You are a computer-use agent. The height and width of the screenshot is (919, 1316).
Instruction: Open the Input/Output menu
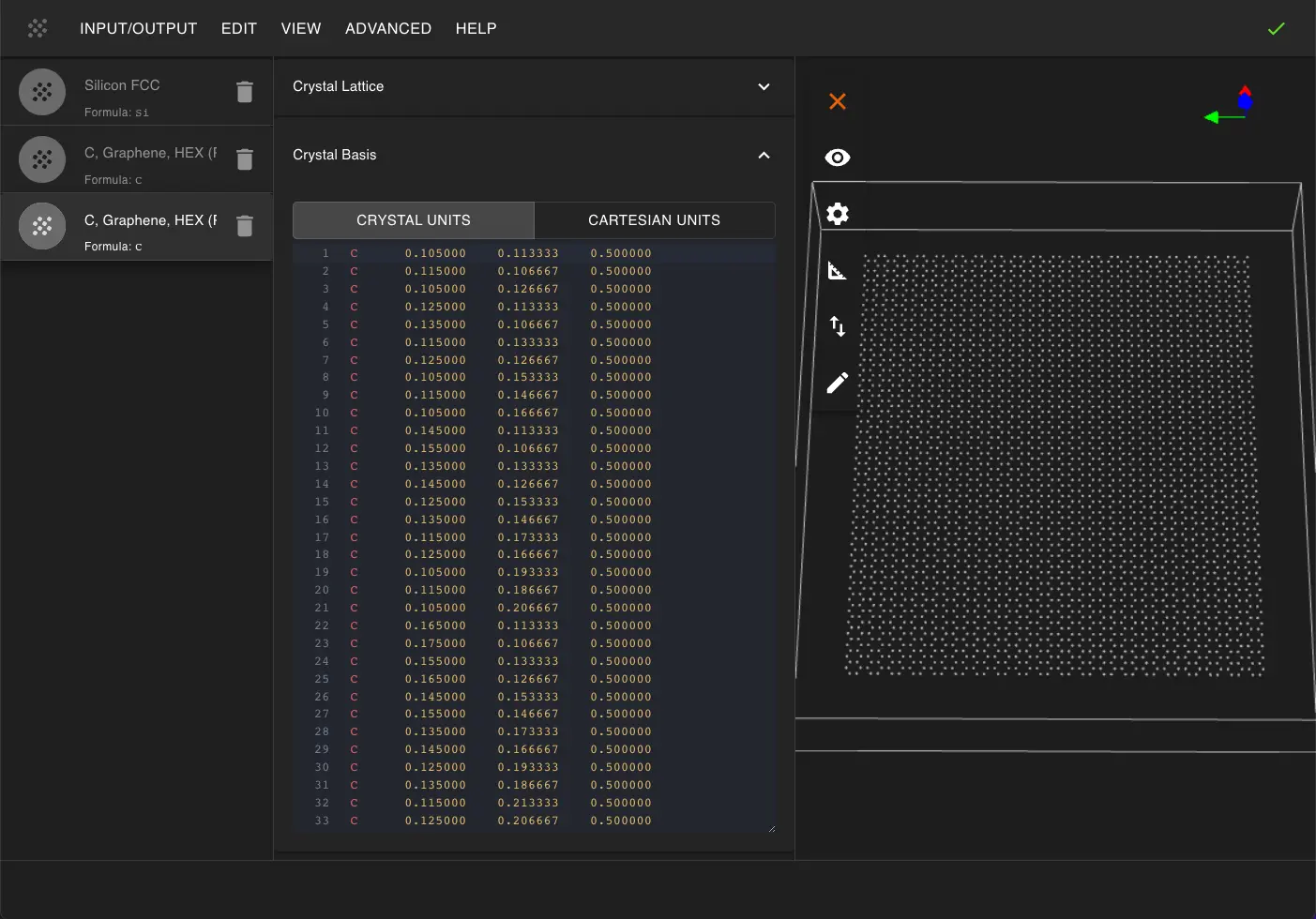click(x=138, y=29)
